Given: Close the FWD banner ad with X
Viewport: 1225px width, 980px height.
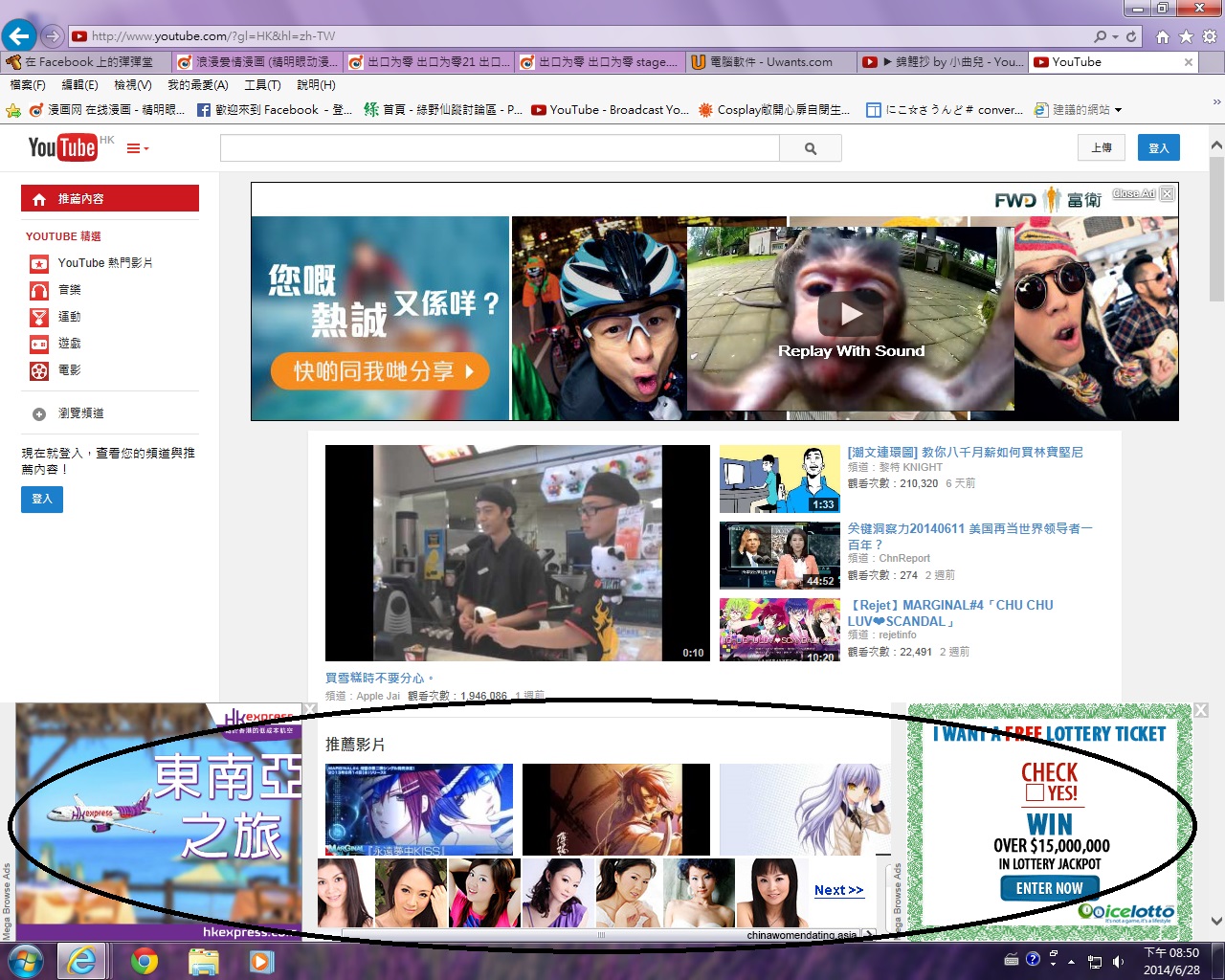Looking at the screenshot, I should (1168, 193).
